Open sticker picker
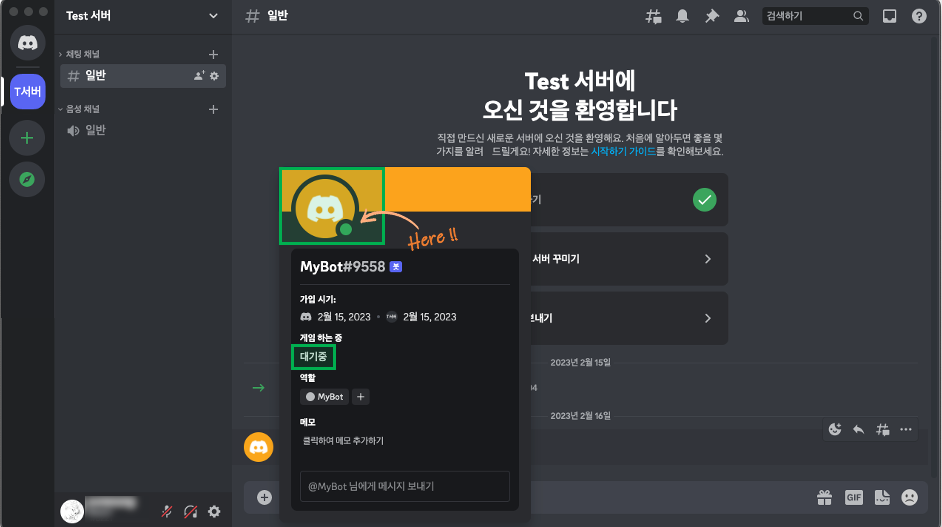The image size is (942, 527). (x=882, y=498)
